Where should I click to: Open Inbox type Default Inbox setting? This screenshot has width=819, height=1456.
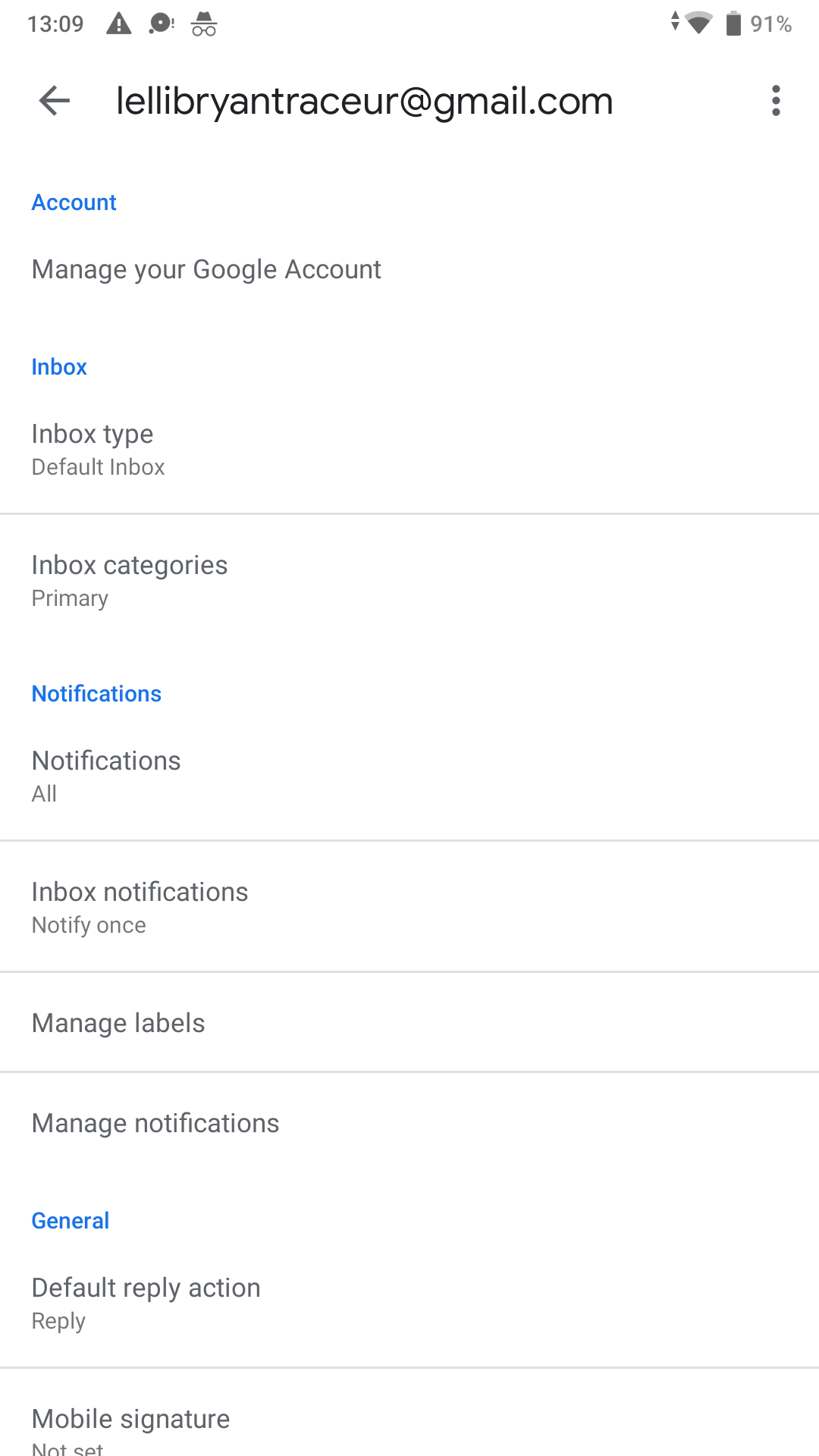pos(409,449)
